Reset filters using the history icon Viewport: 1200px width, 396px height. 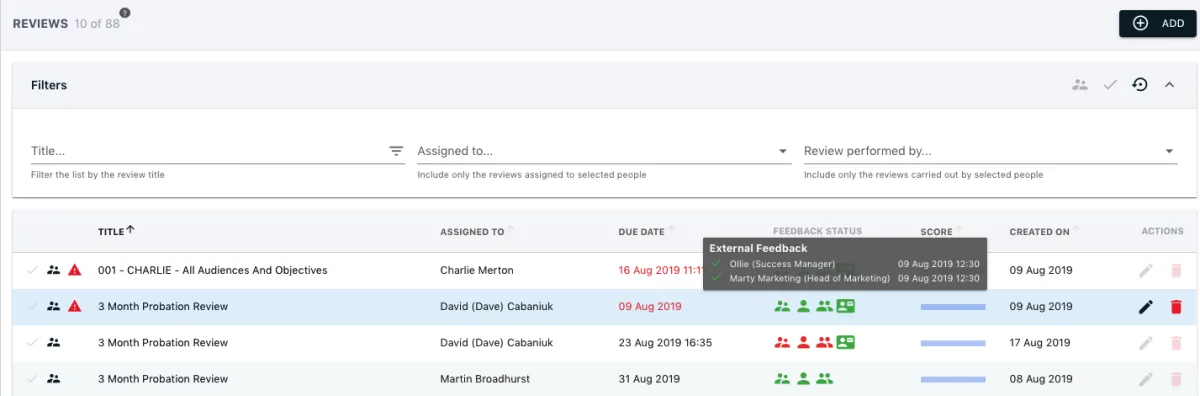(x=1139, y=85)
